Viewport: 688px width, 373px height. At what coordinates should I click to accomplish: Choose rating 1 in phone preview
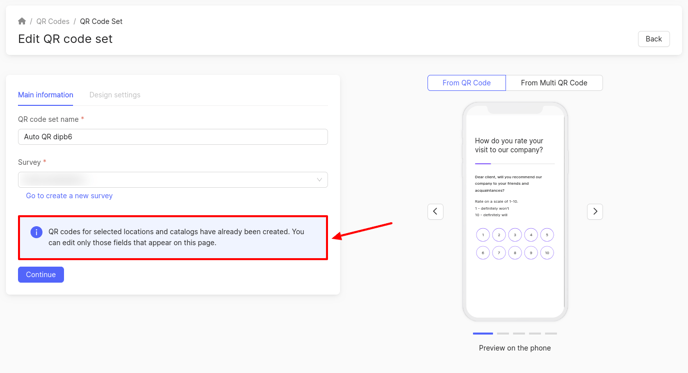483,235
